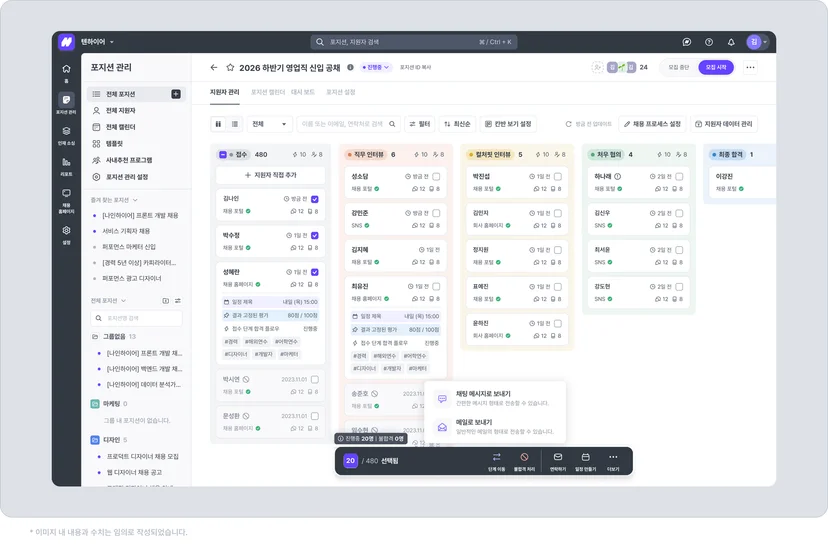Viewport: 828px width, 547px height.
Task: Click 모집 중단 button
Action: coord(679,67)
